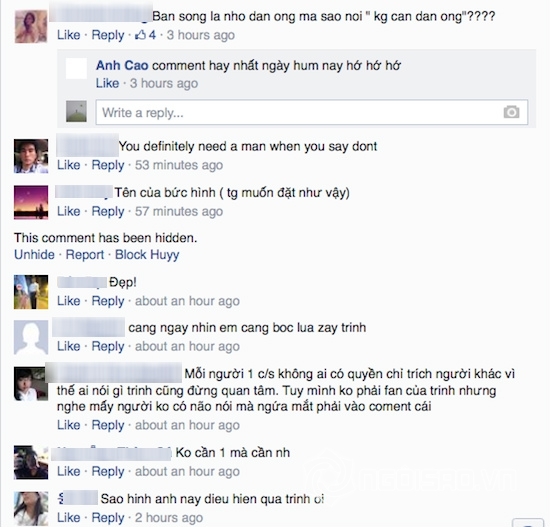Viewport: 550px width, 527px height.
Task: Reply to the "Mỗi người 1 c/s" comment
Action: pyautogui.click(x=108, y=425)
